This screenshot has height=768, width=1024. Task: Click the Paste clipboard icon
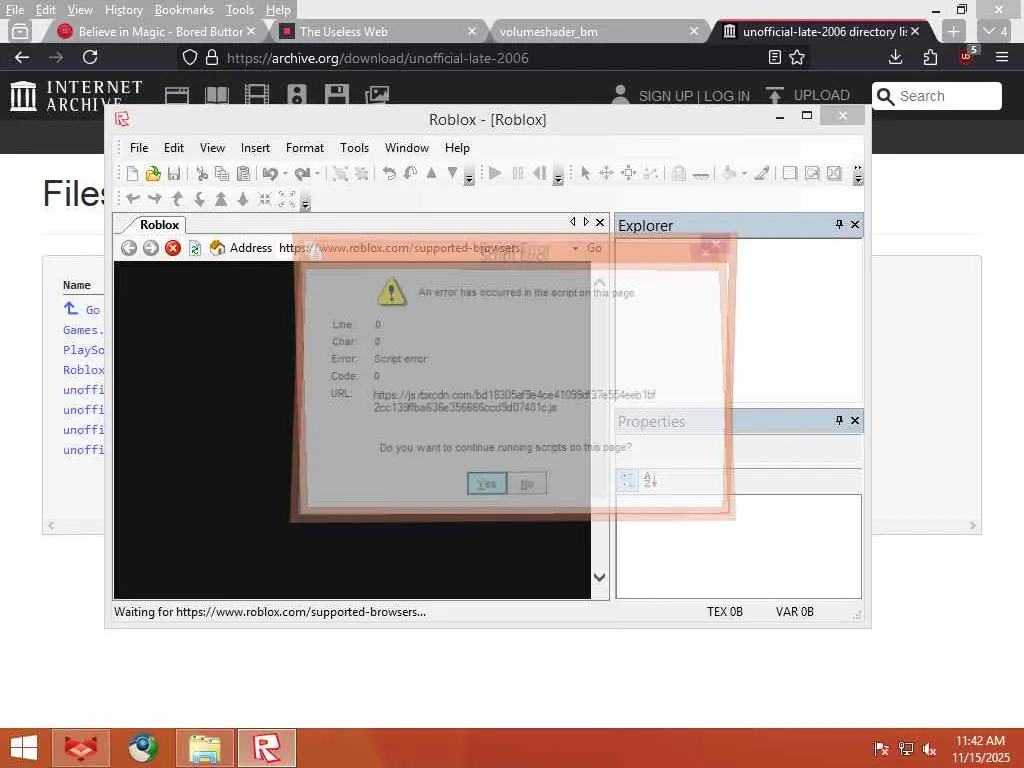244,173
